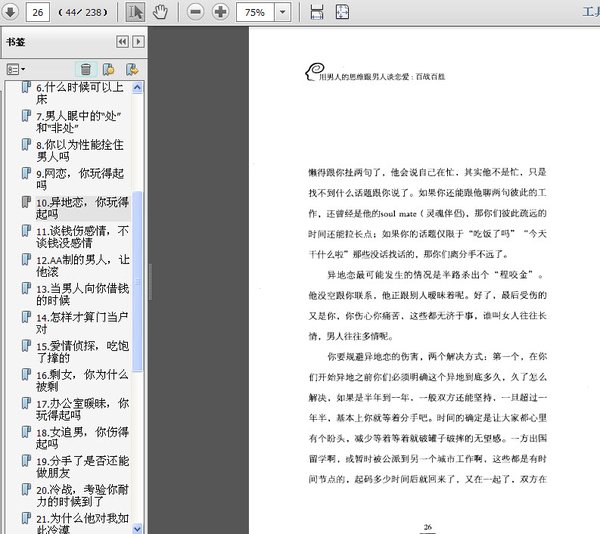Open bookmark 19.分手了是否还能做朋友

[x=82, y=466]
